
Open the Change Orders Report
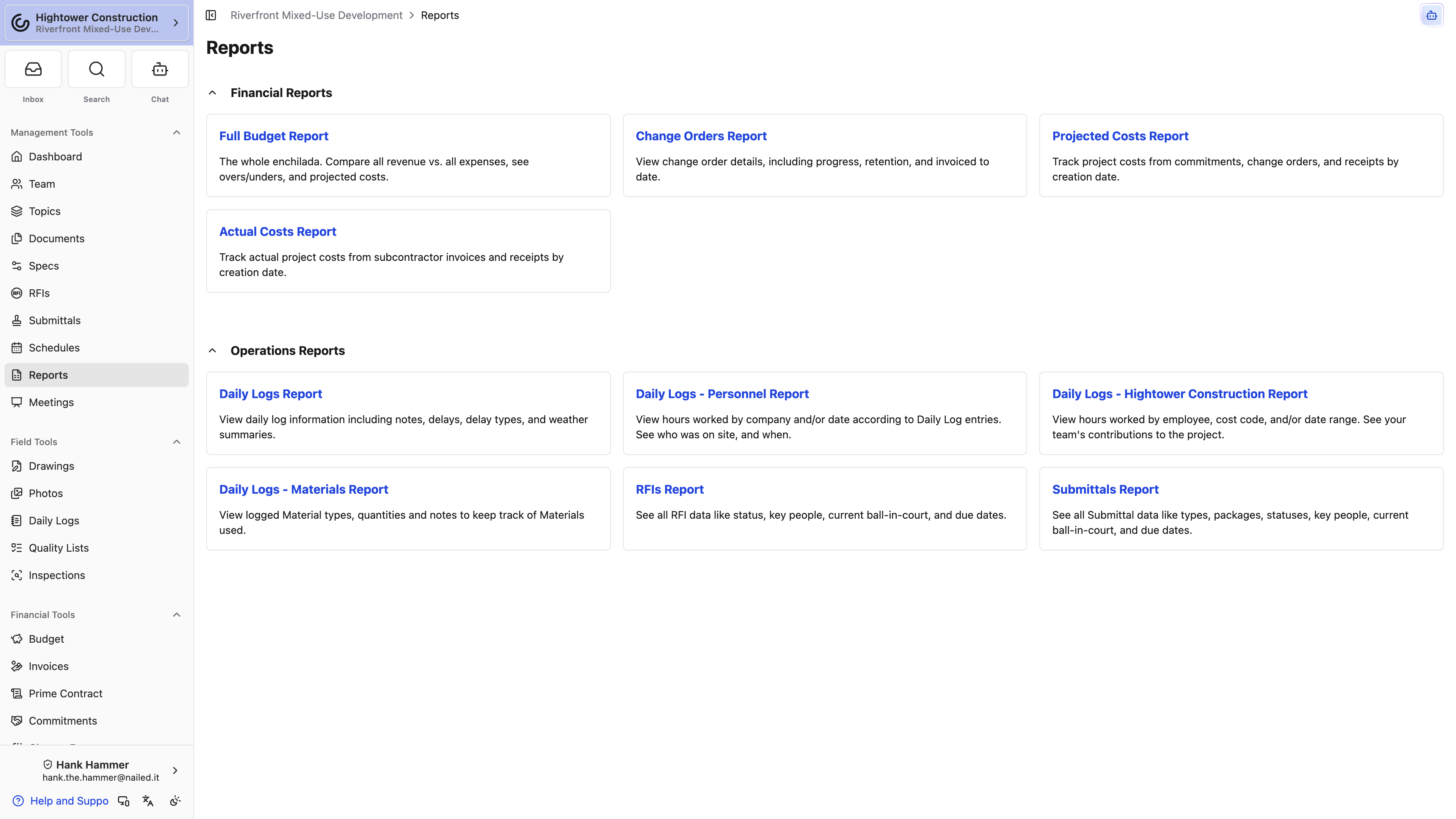pos(701,136)
